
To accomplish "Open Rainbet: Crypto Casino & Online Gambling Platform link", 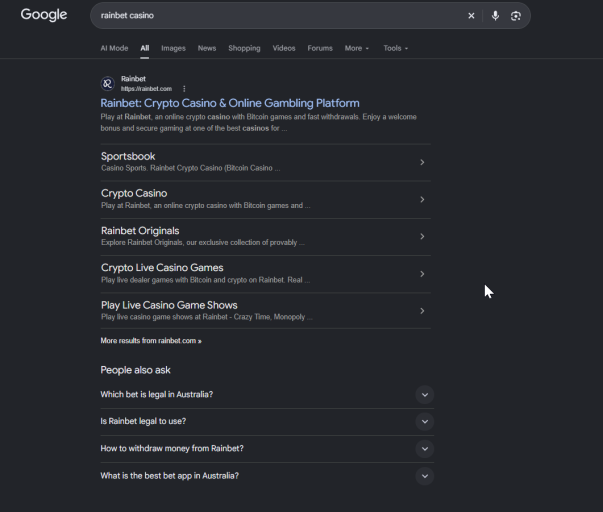I will (230, 103).
